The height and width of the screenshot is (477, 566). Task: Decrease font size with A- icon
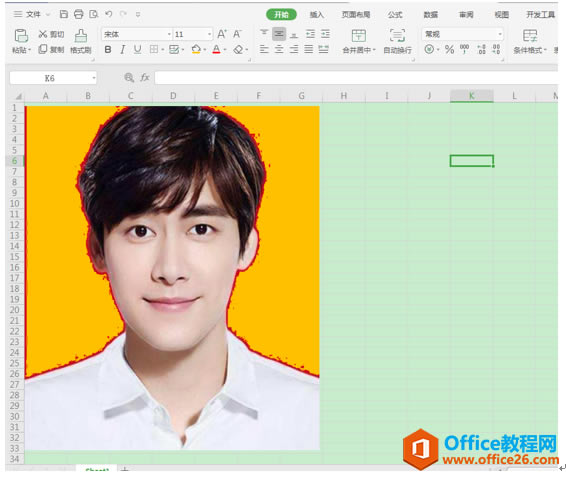point(237,34)
